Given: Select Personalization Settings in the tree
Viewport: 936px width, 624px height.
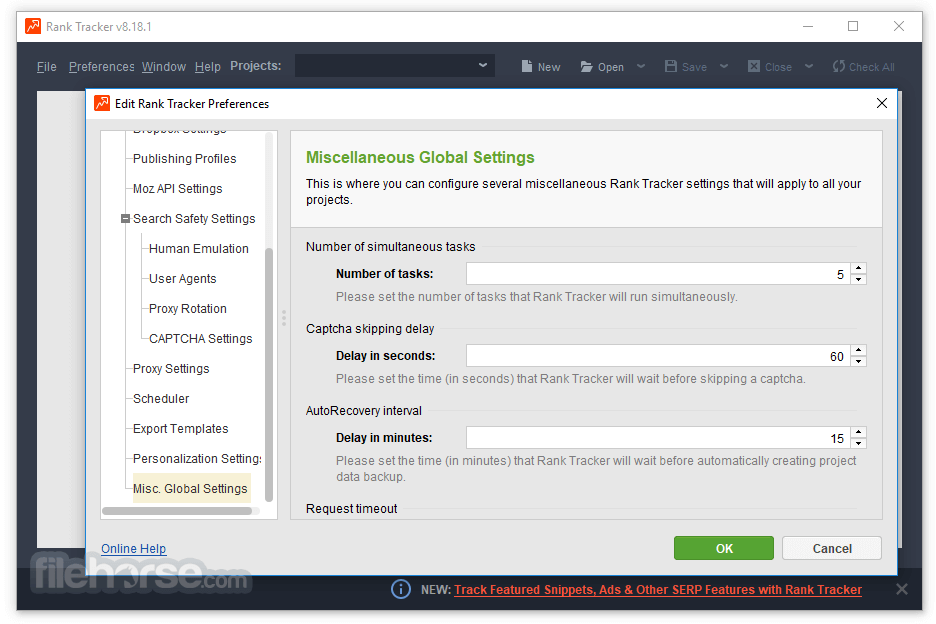Looking at the screenshot, I should [197, 459].
